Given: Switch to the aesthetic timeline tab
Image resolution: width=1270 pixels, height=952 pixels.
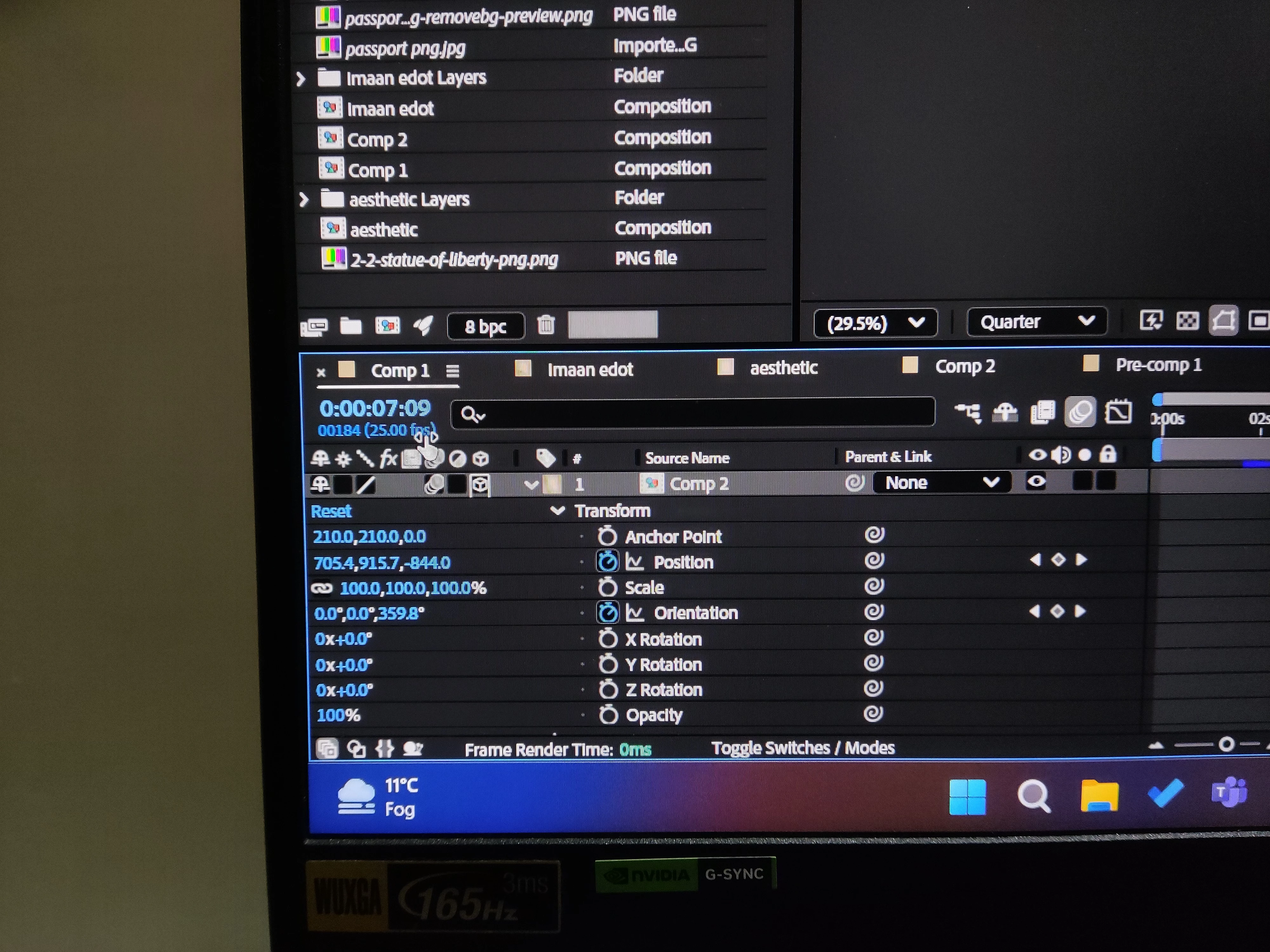Looking at the screenshot, I should (x=783, y=368).
